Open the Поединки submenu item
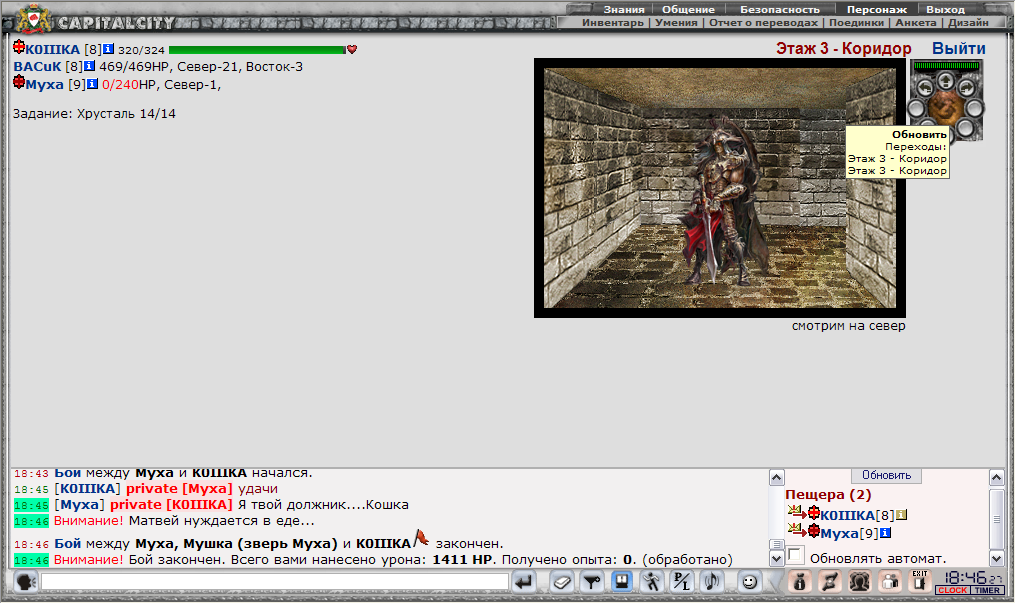 coord(856,22)
